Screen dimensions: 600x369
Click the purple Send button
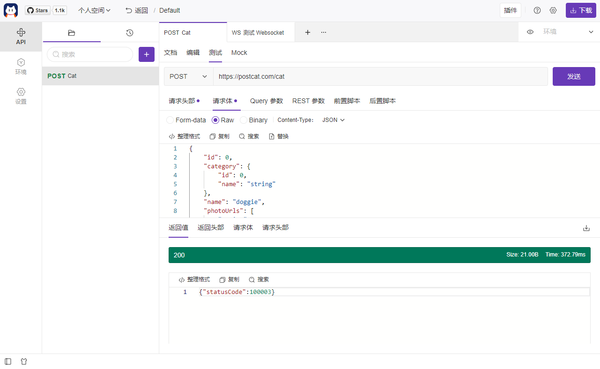574,77
